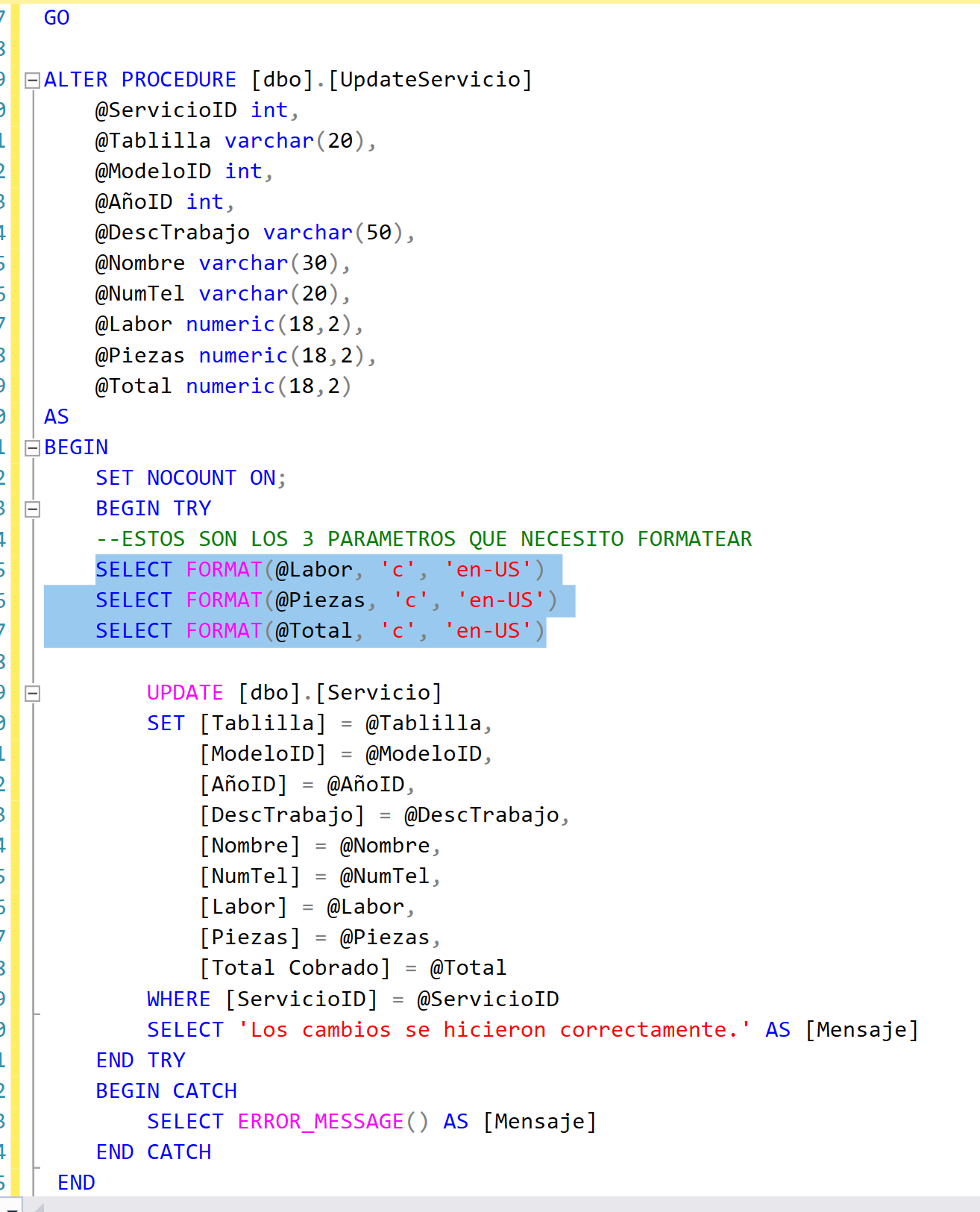This screenshot has width=980, height=1212.
Task: Click the [ModeloID] = @ModeloID assignment
Action: [346, 754]
